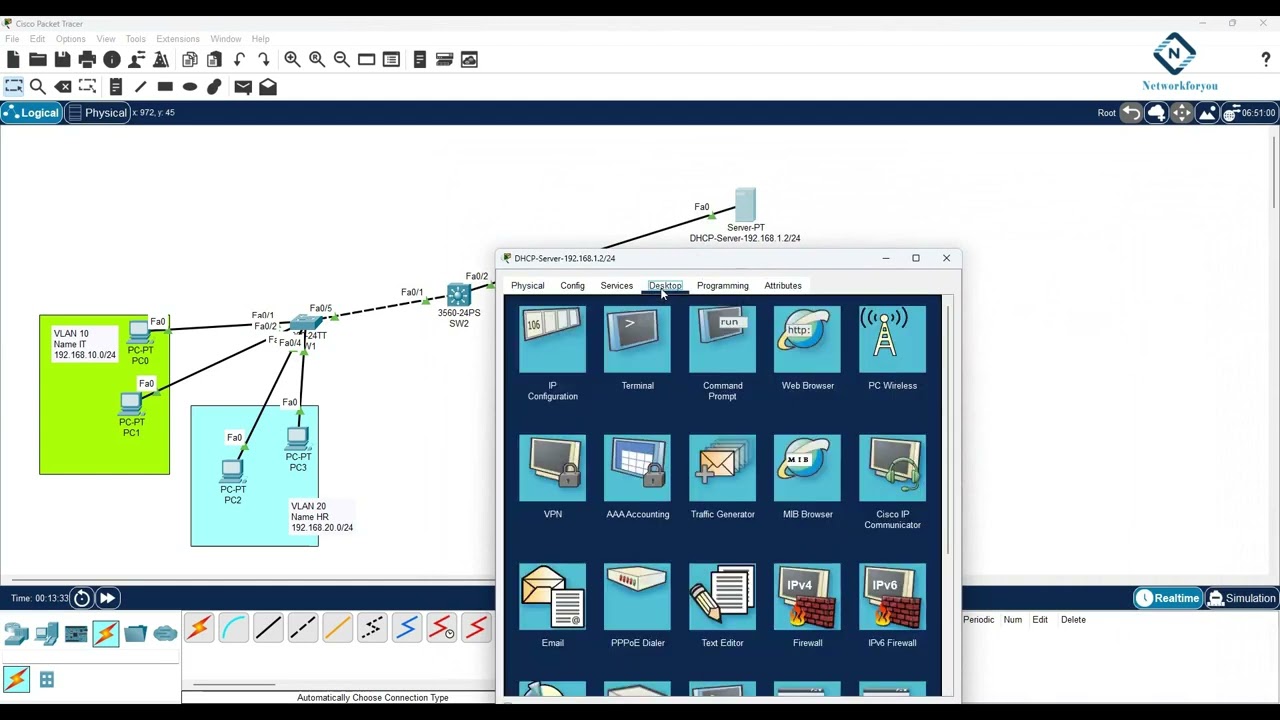The height and width of the screenshot is (720, 1280).
Task: Select Network Devices category icon
Action: tap(16, 633)
